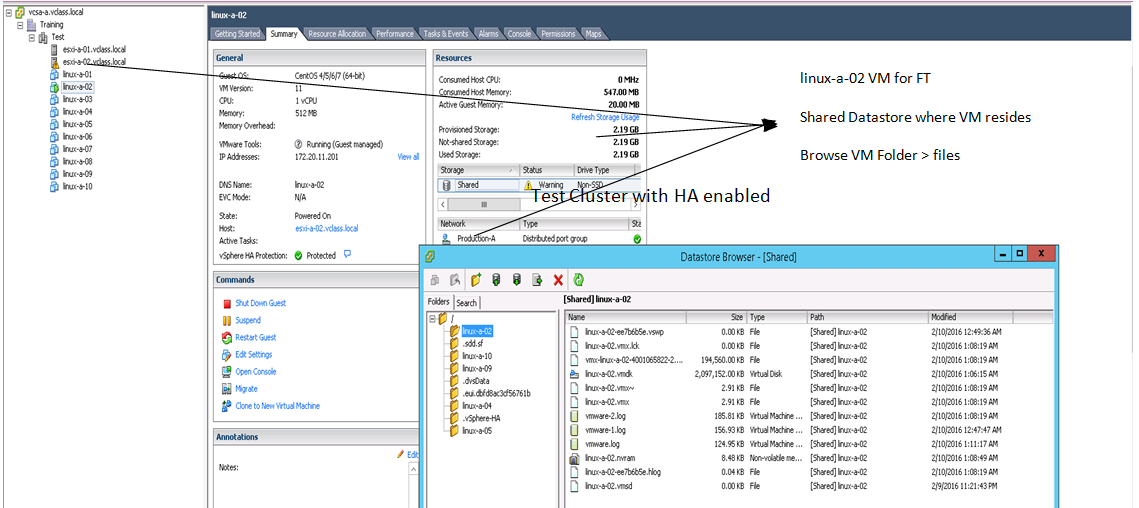Click the Restart Guest icon in Commands
The width and height of the screenshot is (1139, 508).
tap(227, 337)
